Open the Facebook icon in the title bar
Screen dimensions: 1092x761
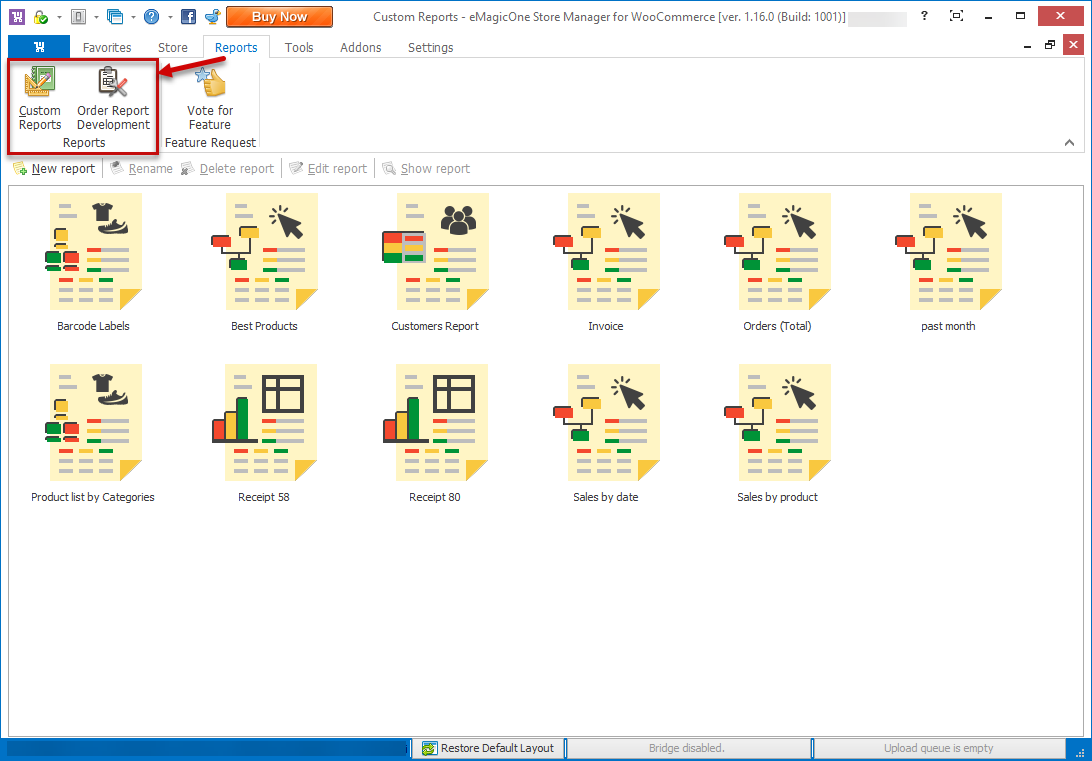point(187,17)
